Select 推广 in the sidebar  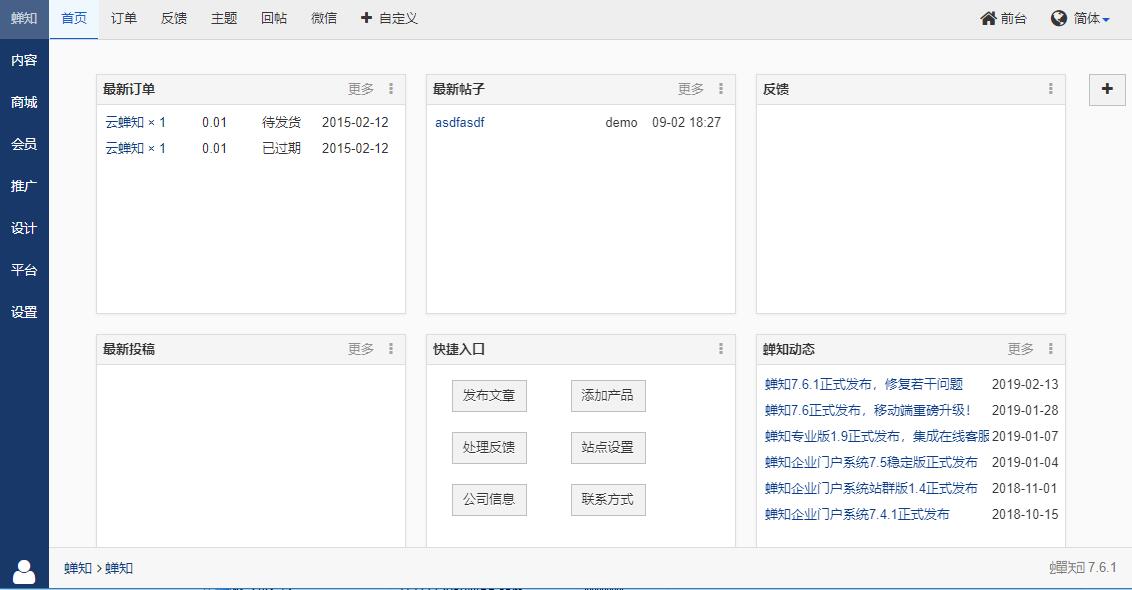(24, 186)
